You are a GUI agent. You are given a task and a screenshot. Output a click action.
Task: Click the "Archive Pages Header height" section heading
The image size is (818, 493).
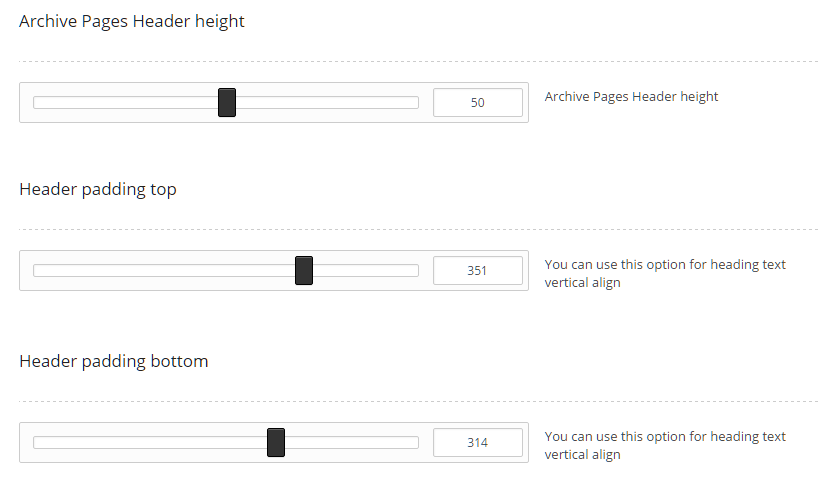click(x=132, y=21)
